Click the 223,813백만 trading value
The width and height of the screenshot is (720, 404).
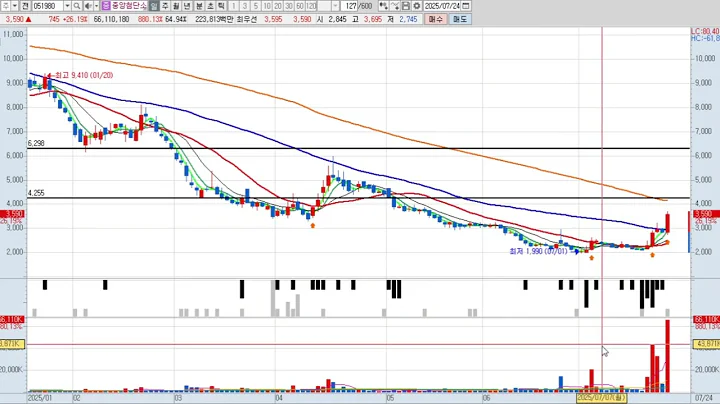(x=214, y=19)
